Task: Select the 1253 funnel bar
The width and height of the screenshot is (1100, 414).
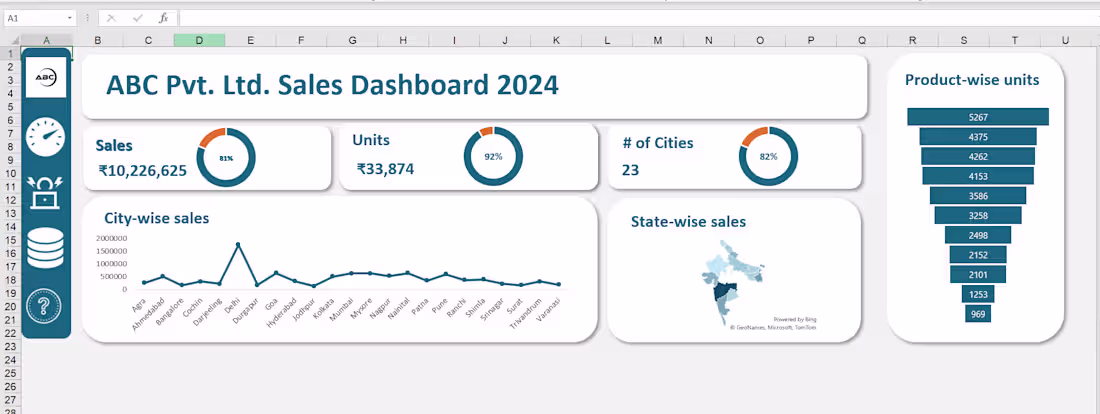Action: click(977, 294)
